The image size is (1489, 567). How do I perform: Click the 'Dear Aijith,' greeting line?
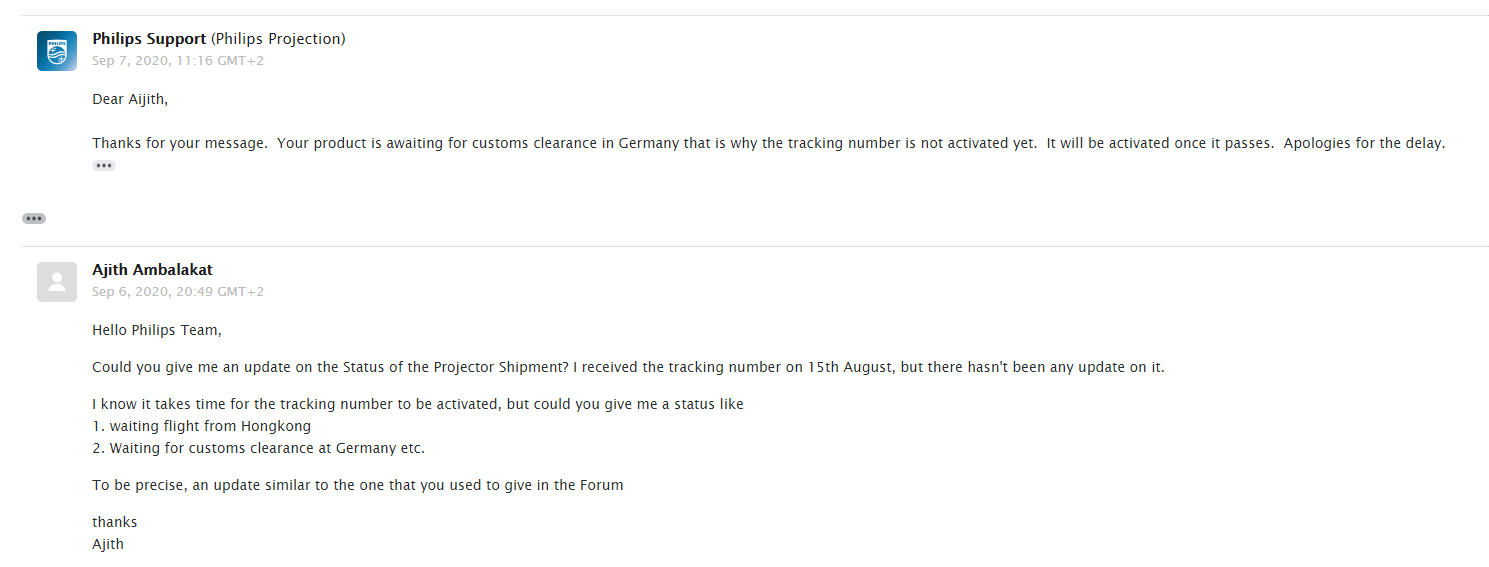(x=130, y=99)
